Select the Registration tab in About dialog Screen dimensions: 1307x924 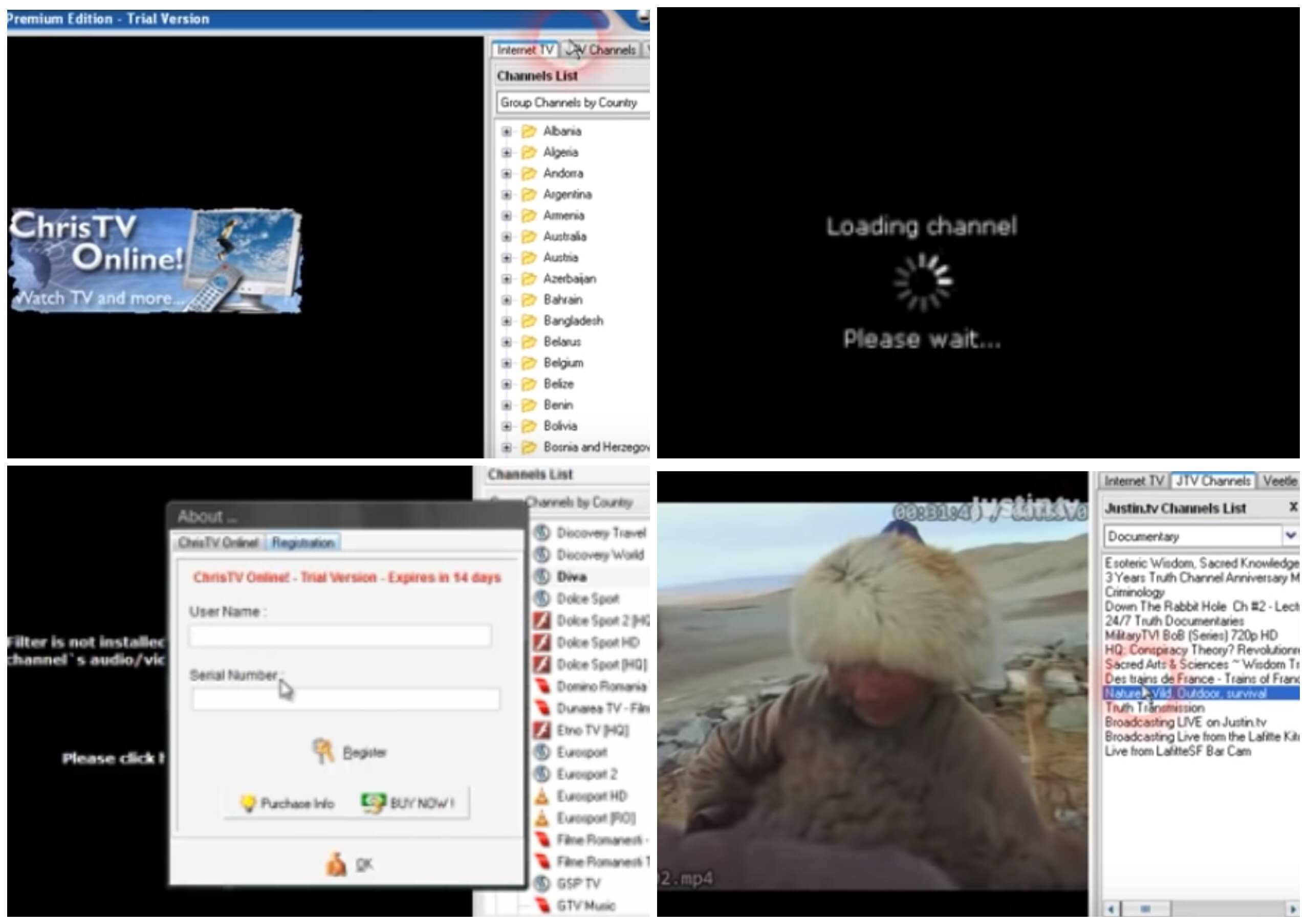tap(303, 542)
